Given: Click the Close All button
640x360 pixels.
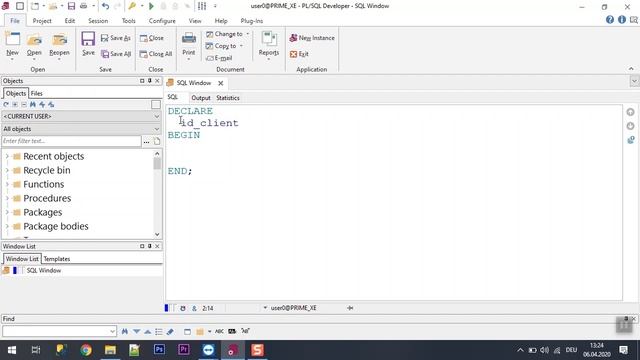Looking at the screenshot, I should click(156, 54).
